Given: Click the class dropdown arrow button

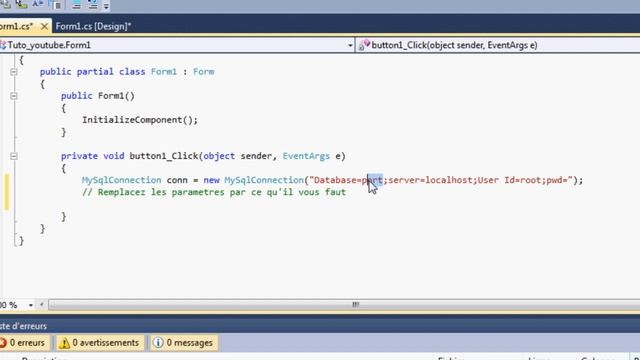Looking at the screenshot, I should click(x=350, y=45).
